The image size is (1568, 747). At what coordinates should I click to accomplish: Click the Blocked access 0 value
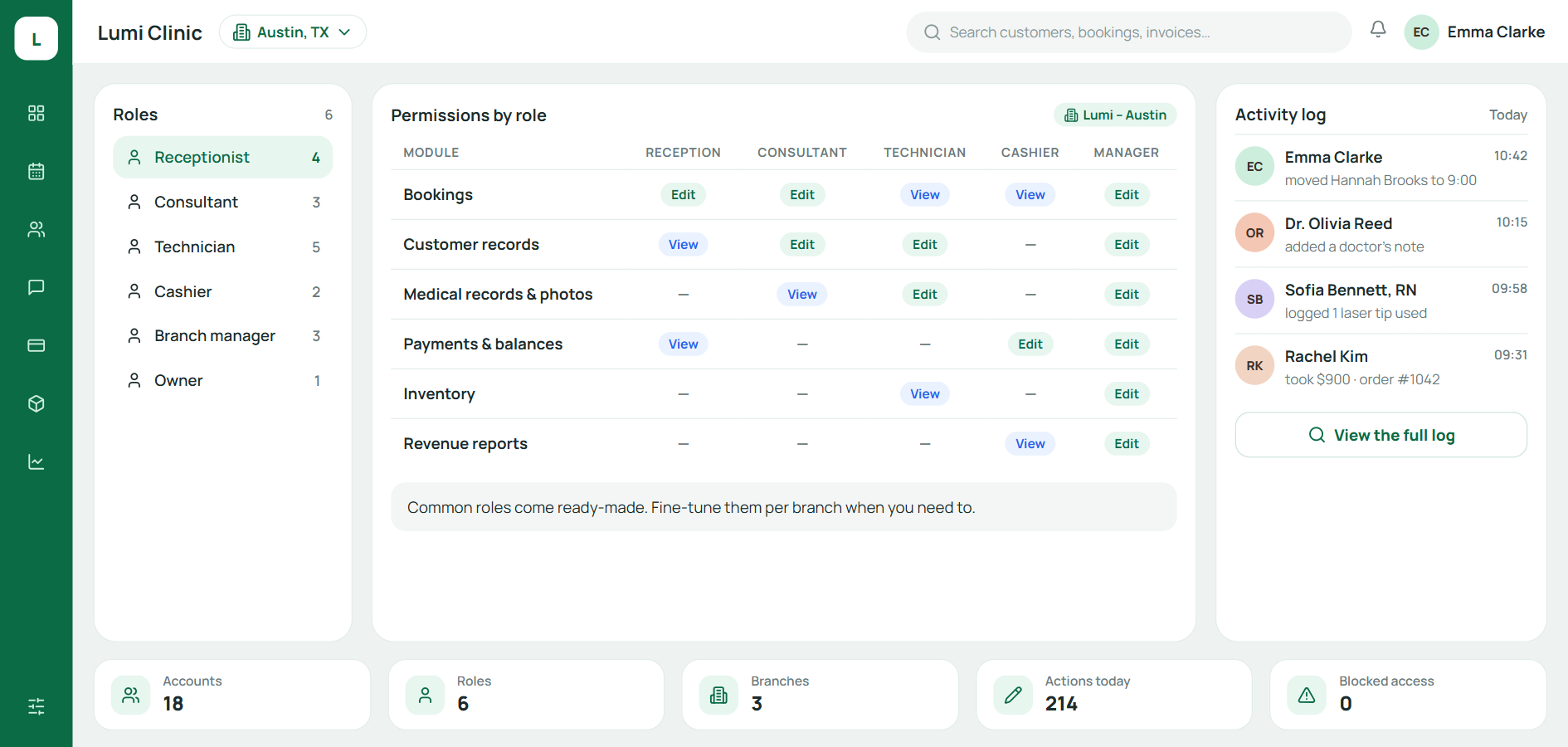(x=1346, y=704)
